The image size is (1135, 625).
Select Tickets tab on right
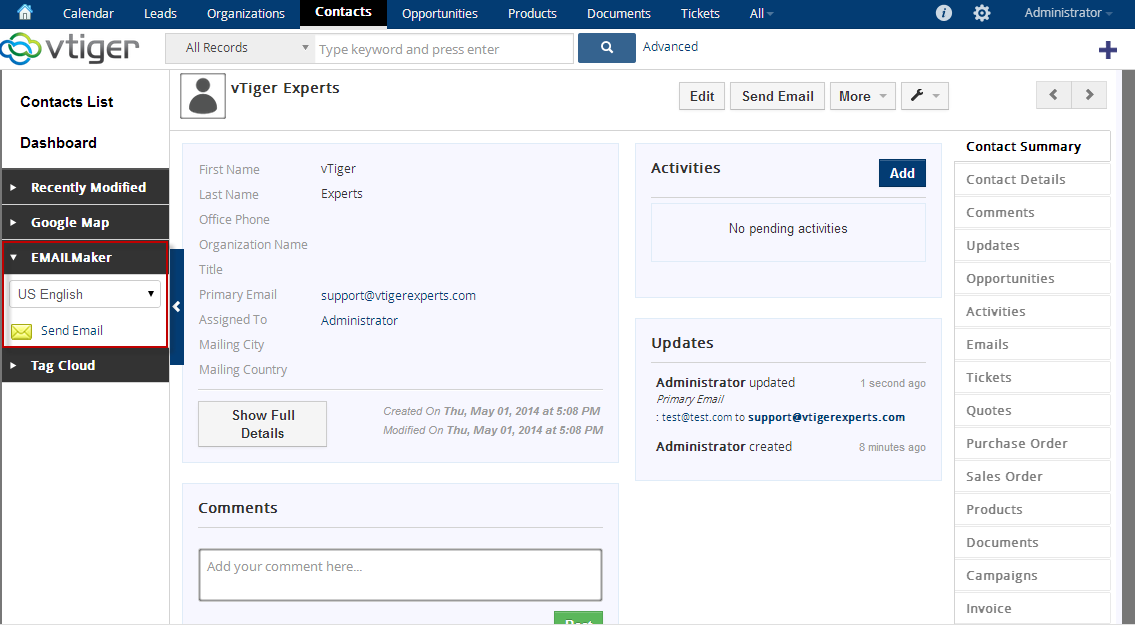(x=1032, y=377)
